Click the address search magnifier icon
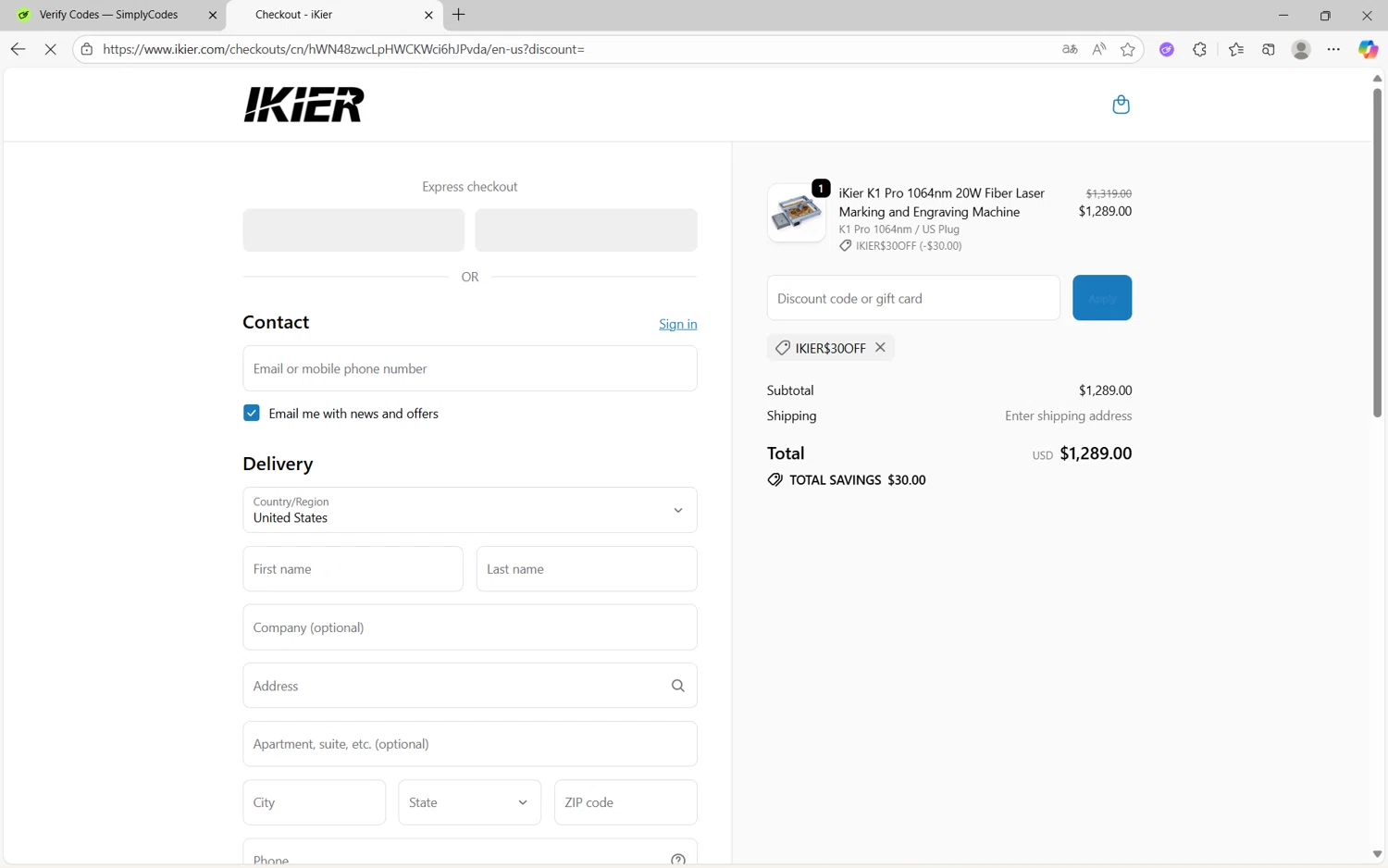 click(x=678, y=686)
